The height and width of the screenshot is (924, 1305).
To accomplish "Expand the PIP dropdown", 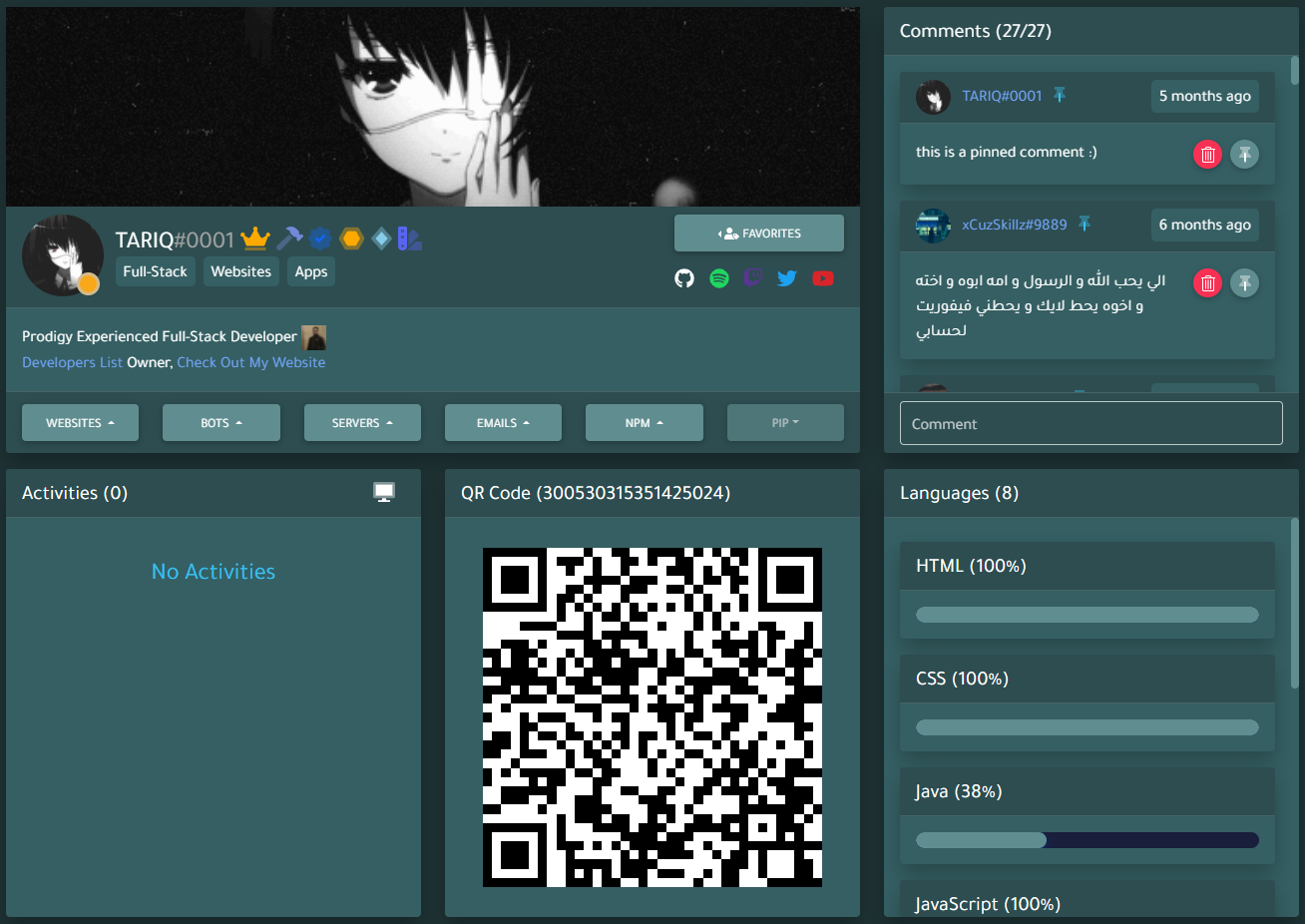I will (785, 423).
